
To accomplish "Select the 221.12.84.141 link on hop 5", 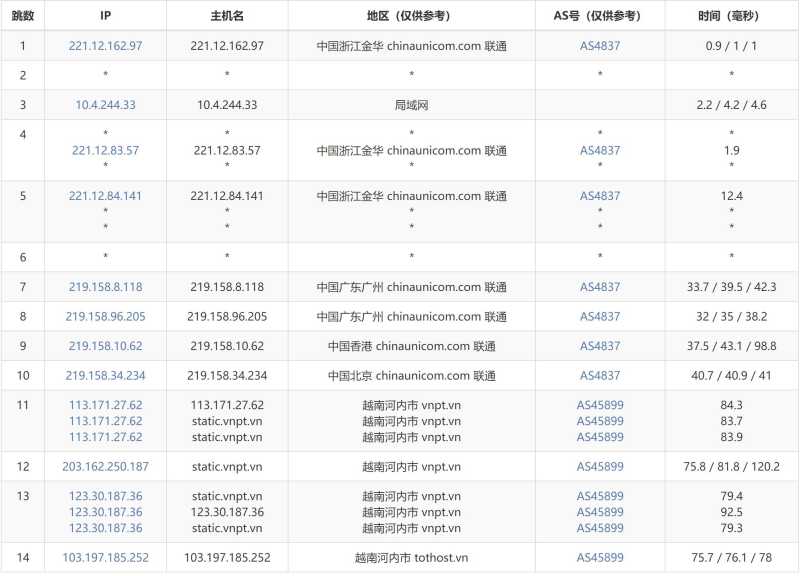I will 105,196.
